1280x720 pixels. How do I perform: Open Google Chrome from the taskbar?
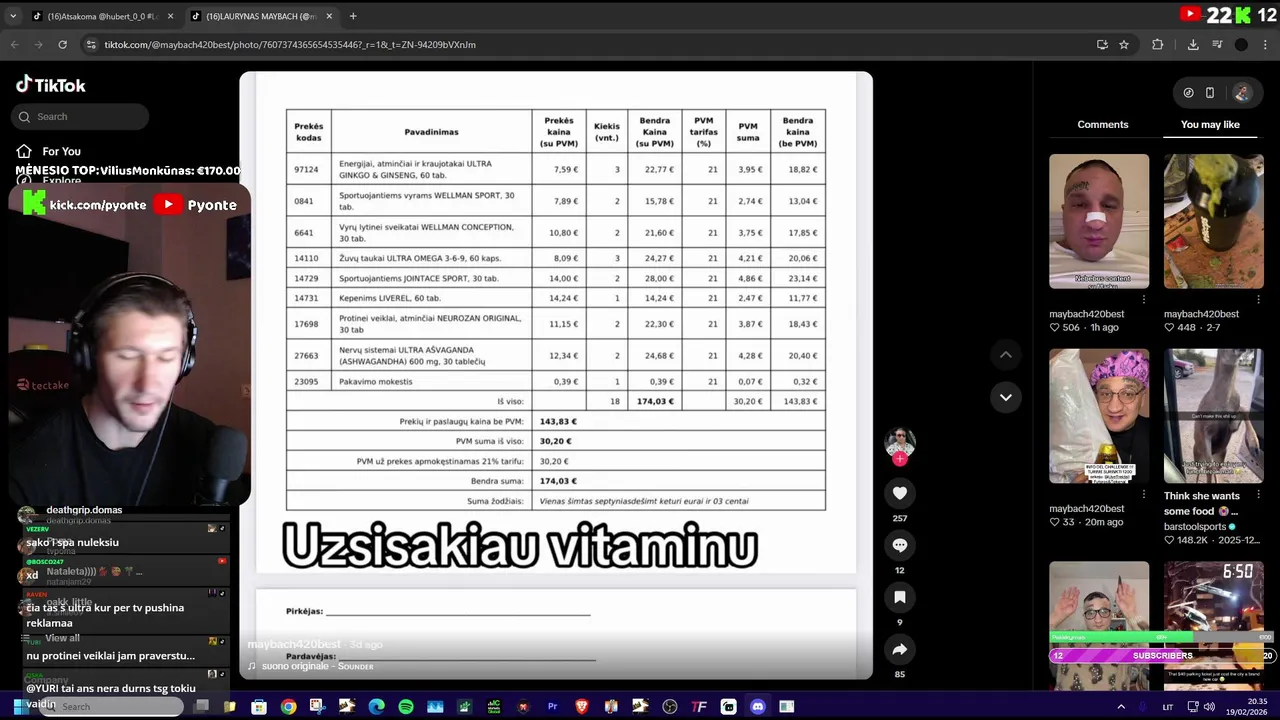click(x=288, y=707)
